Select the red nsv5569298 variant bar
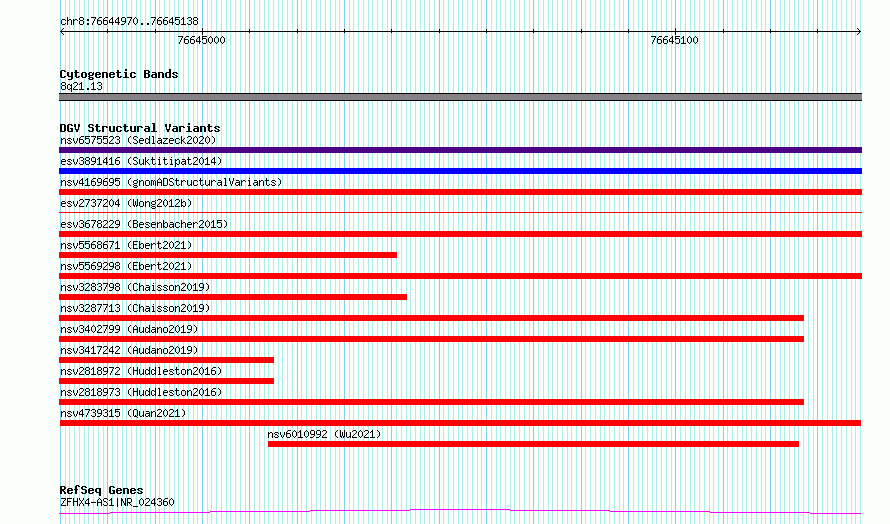 pyautogui.click(x=460, y=276)
